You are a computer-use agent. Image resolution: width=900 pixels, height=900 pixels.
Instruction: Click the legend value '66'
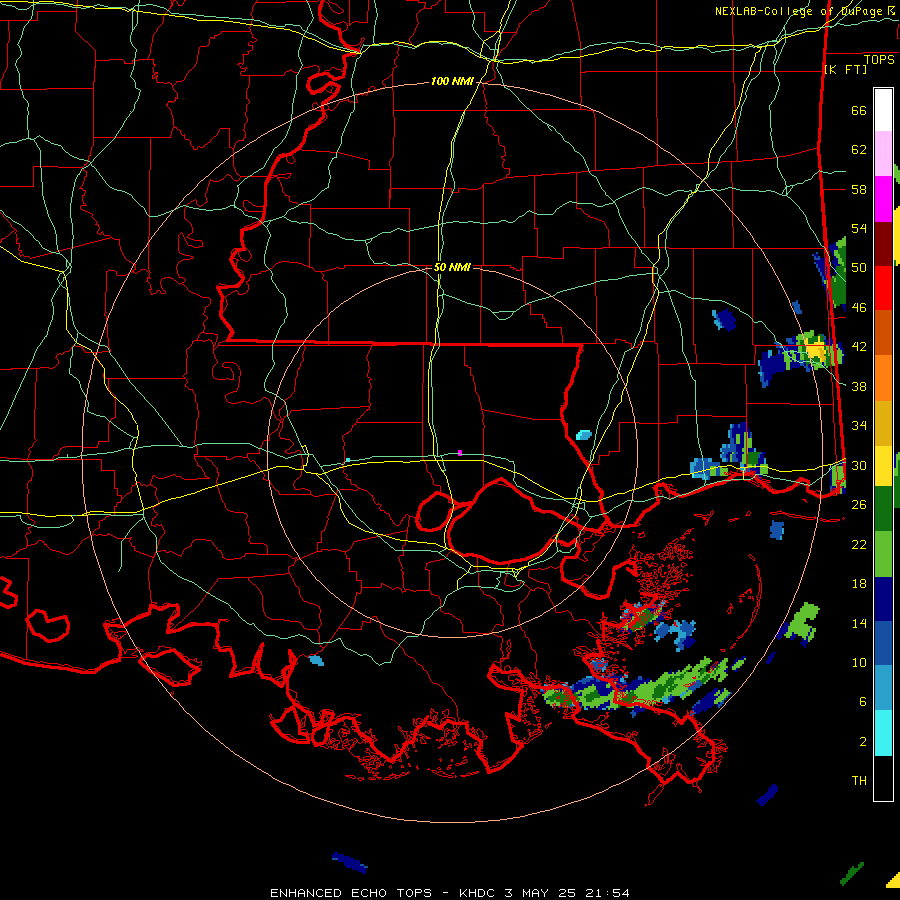(859, 110)
